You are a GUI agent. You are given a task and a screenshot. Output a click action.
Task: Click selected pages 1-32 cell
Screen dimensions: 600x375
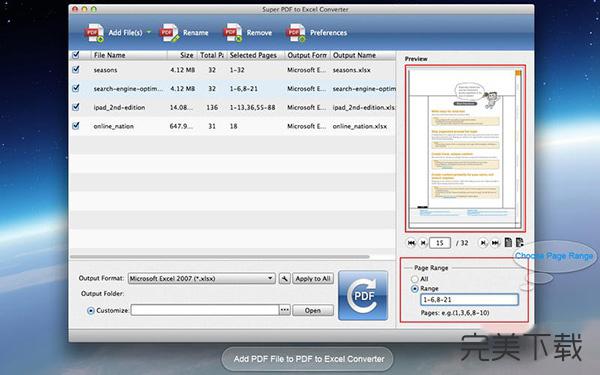point(237,70)
